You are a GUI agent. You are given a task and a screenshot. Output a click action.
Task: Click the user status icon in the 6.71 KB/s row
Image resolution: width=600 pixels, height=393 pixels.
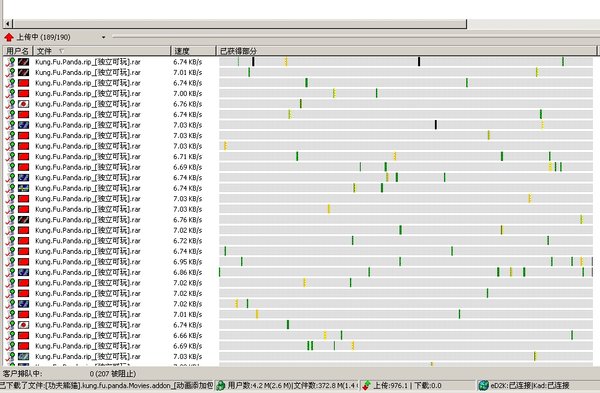click(x=10, y=157)
